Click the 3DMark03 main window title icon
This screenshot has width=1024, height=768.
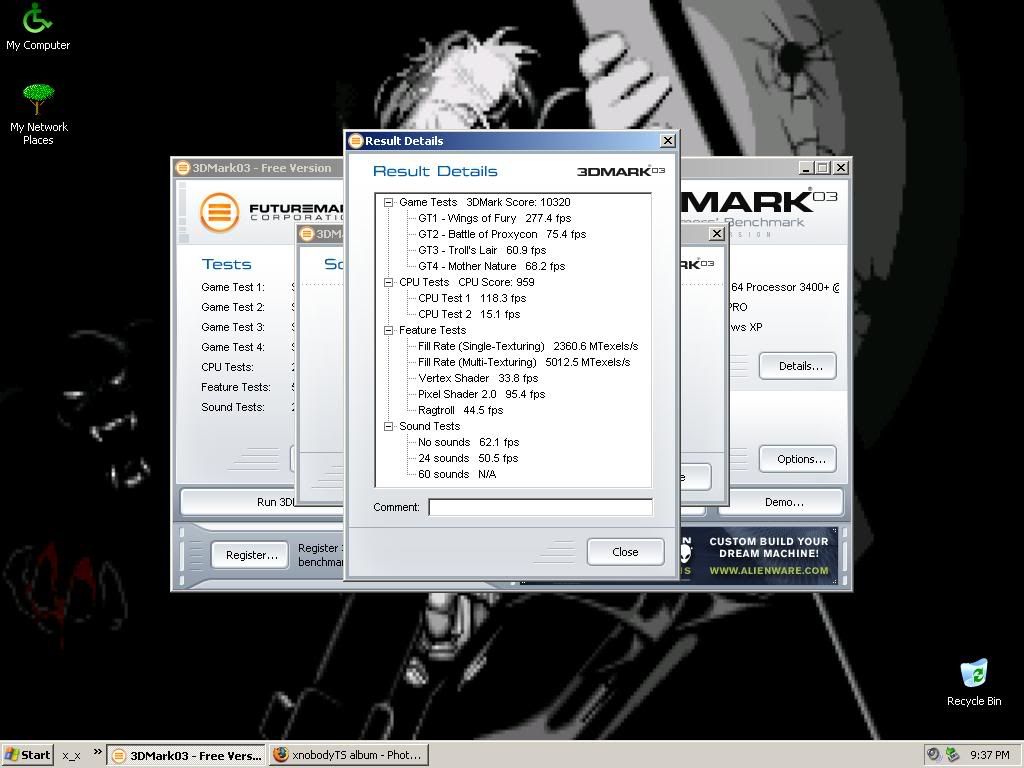coord(183,168)
